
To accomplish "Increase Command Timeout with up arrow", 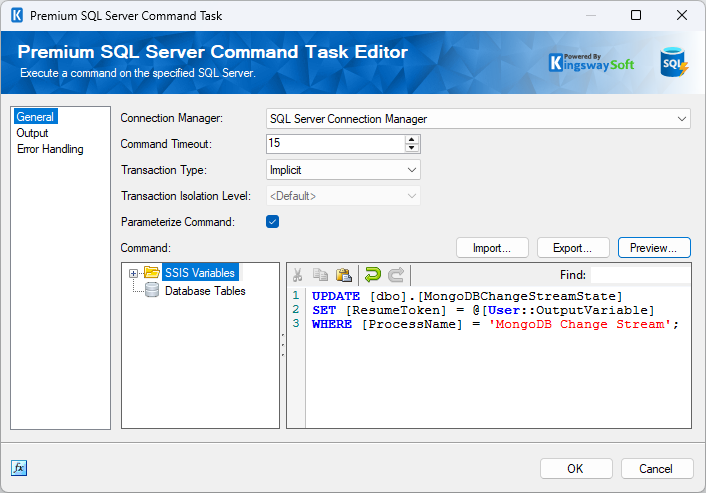I will 411,140.
